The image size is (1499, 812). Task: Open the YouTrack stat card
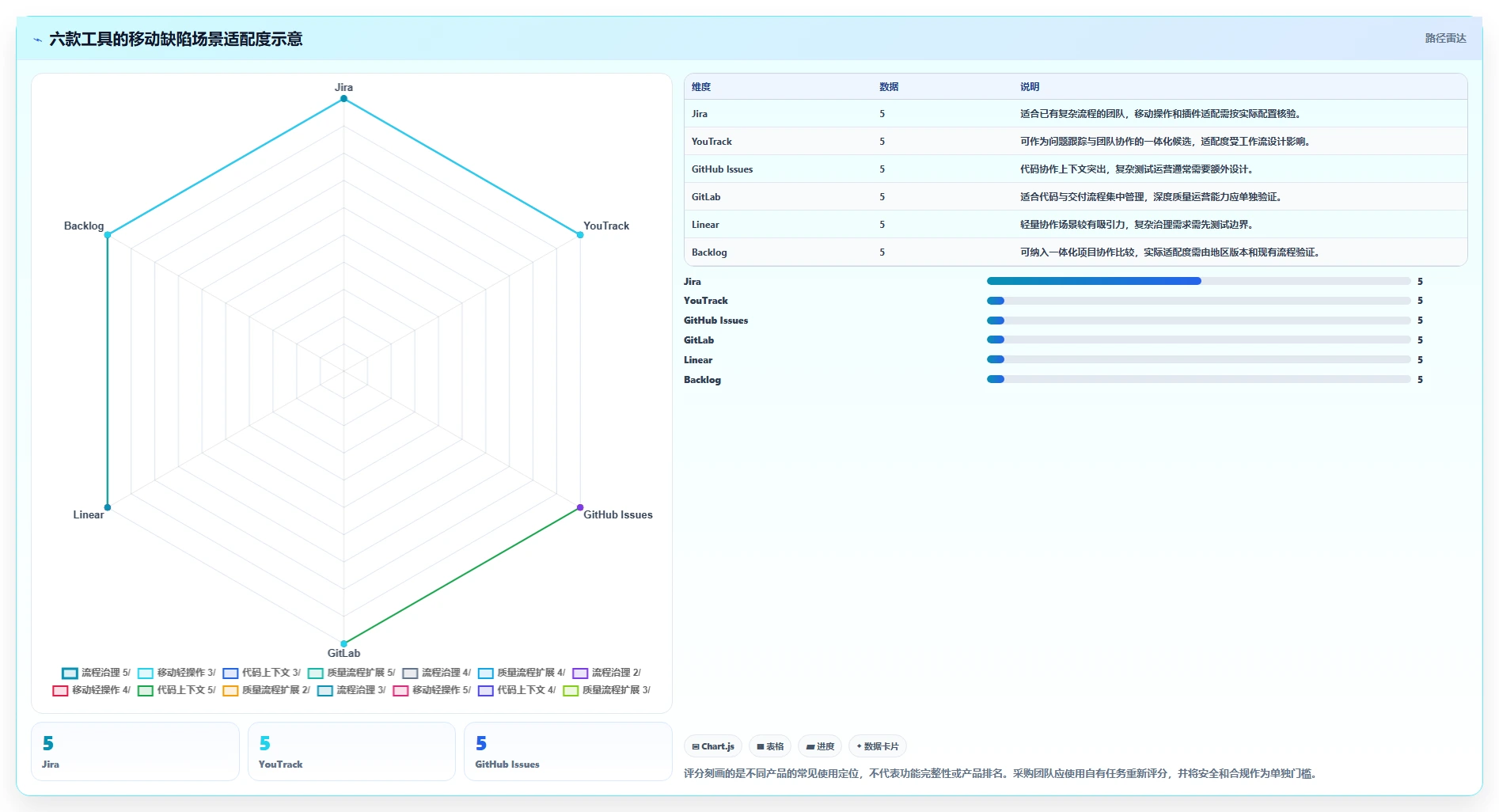(x=351, y=752)
